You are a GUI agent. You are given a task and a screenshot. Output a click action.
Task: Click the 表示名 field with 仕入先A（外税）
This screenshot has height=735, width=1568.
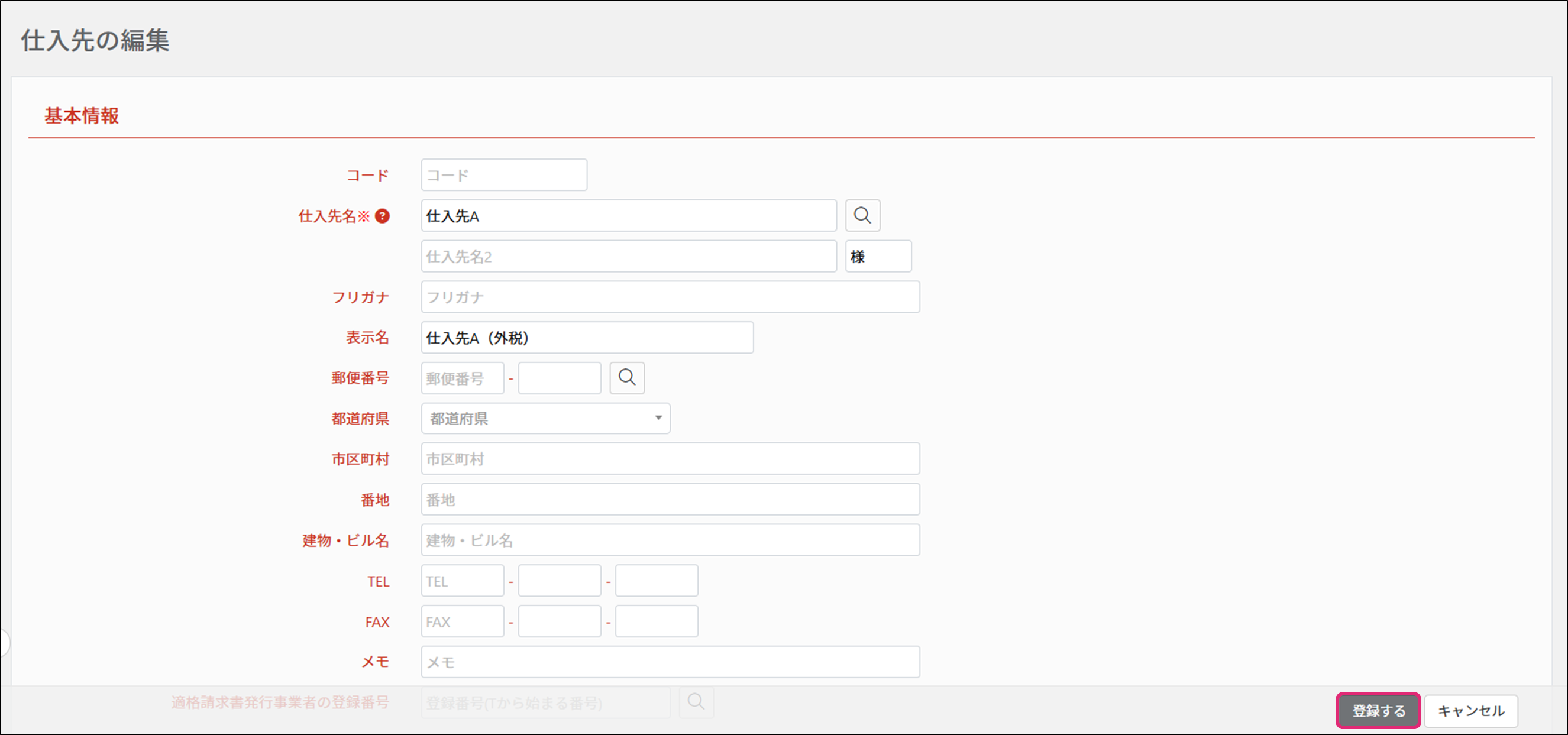click(587, 338)
